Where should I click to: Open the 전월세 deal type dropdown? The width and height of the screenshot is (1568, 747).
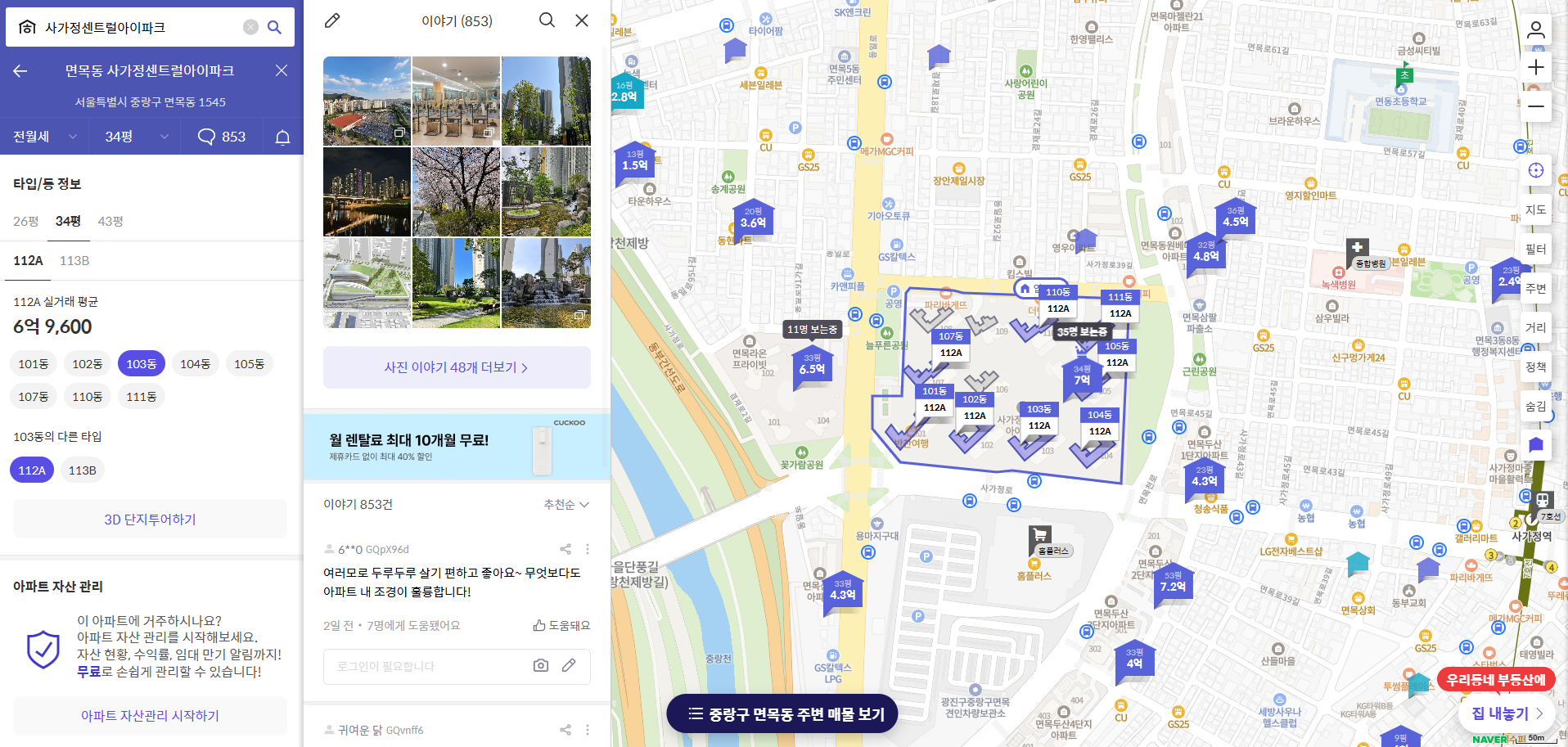pos(45,137)
